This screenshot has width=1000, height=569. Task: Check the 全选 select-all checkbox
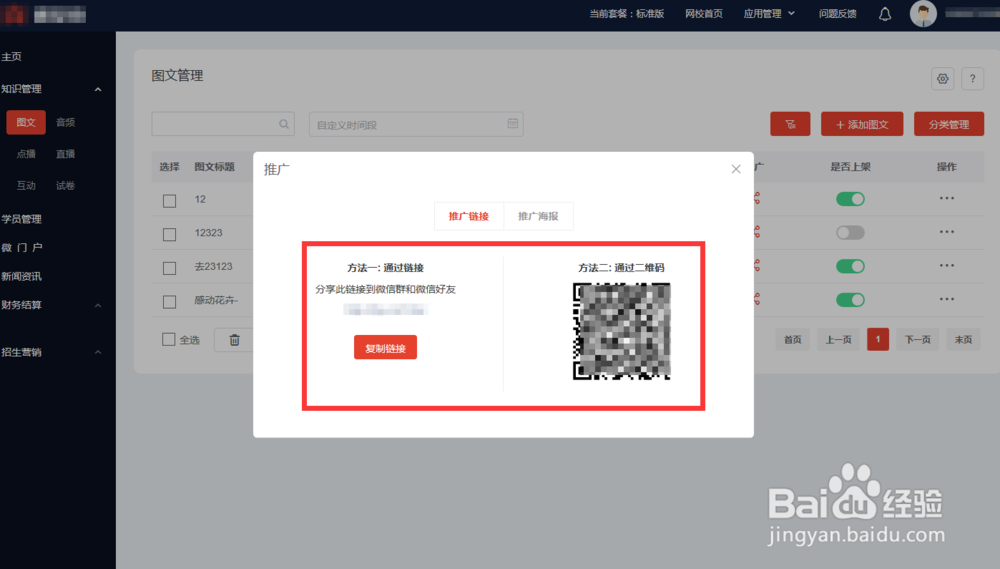(x=168, y=339)
